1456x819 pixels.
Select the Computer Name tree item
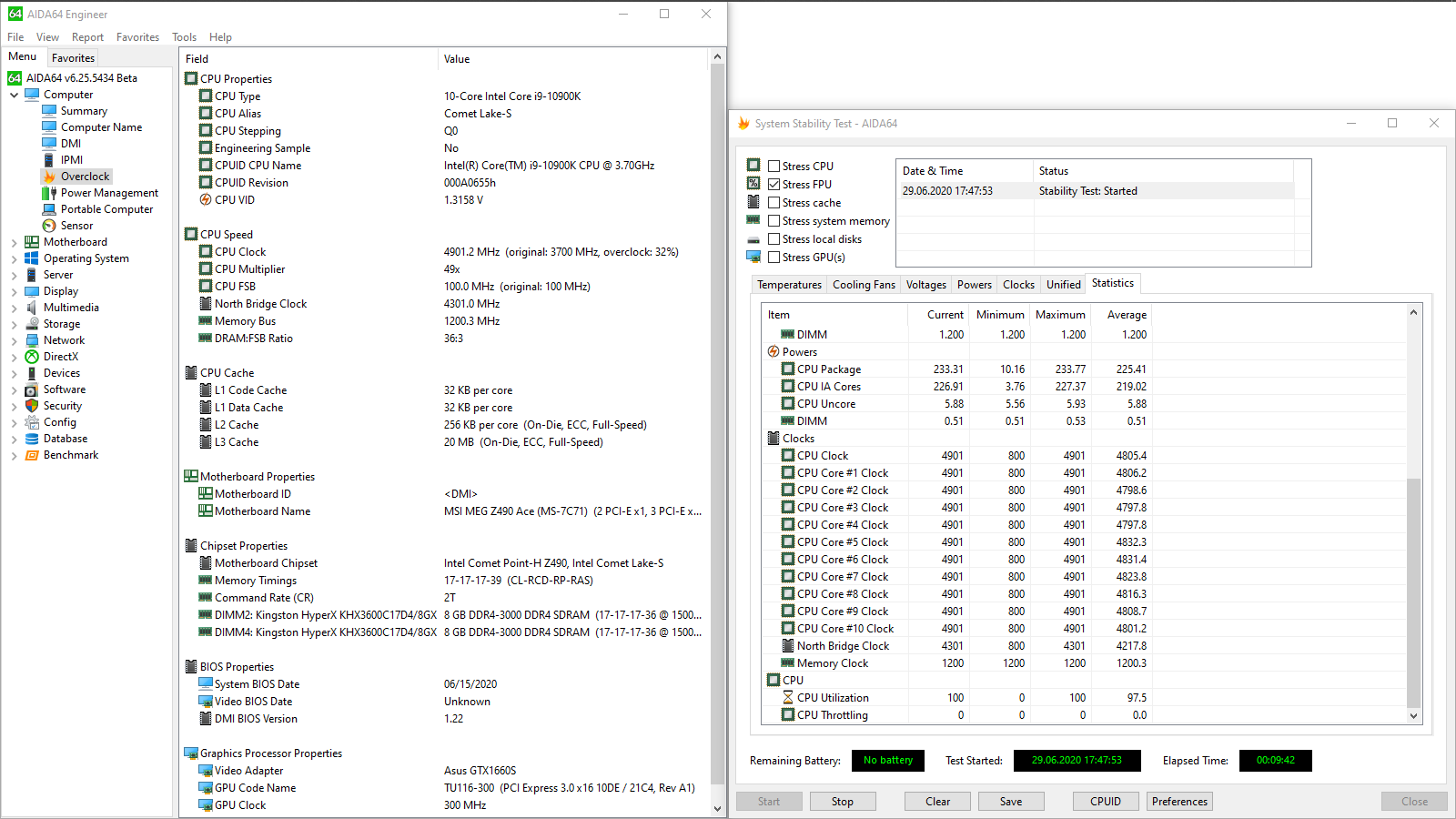click(x=101, y=127)
